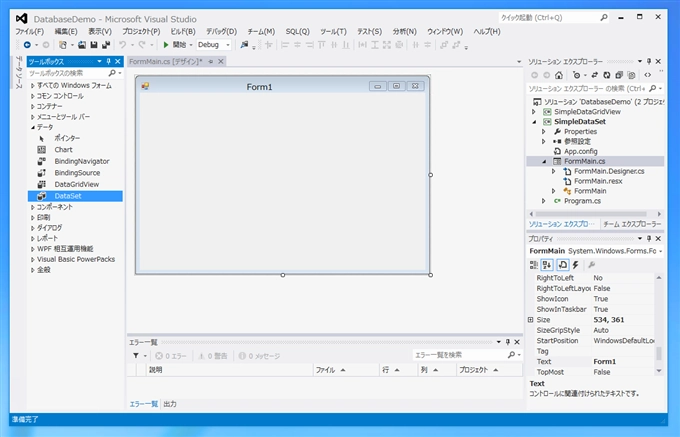This screenshot has height=437, width=680.
Task: Toggle the 0 errors filter button
Action: click(171, 356)
